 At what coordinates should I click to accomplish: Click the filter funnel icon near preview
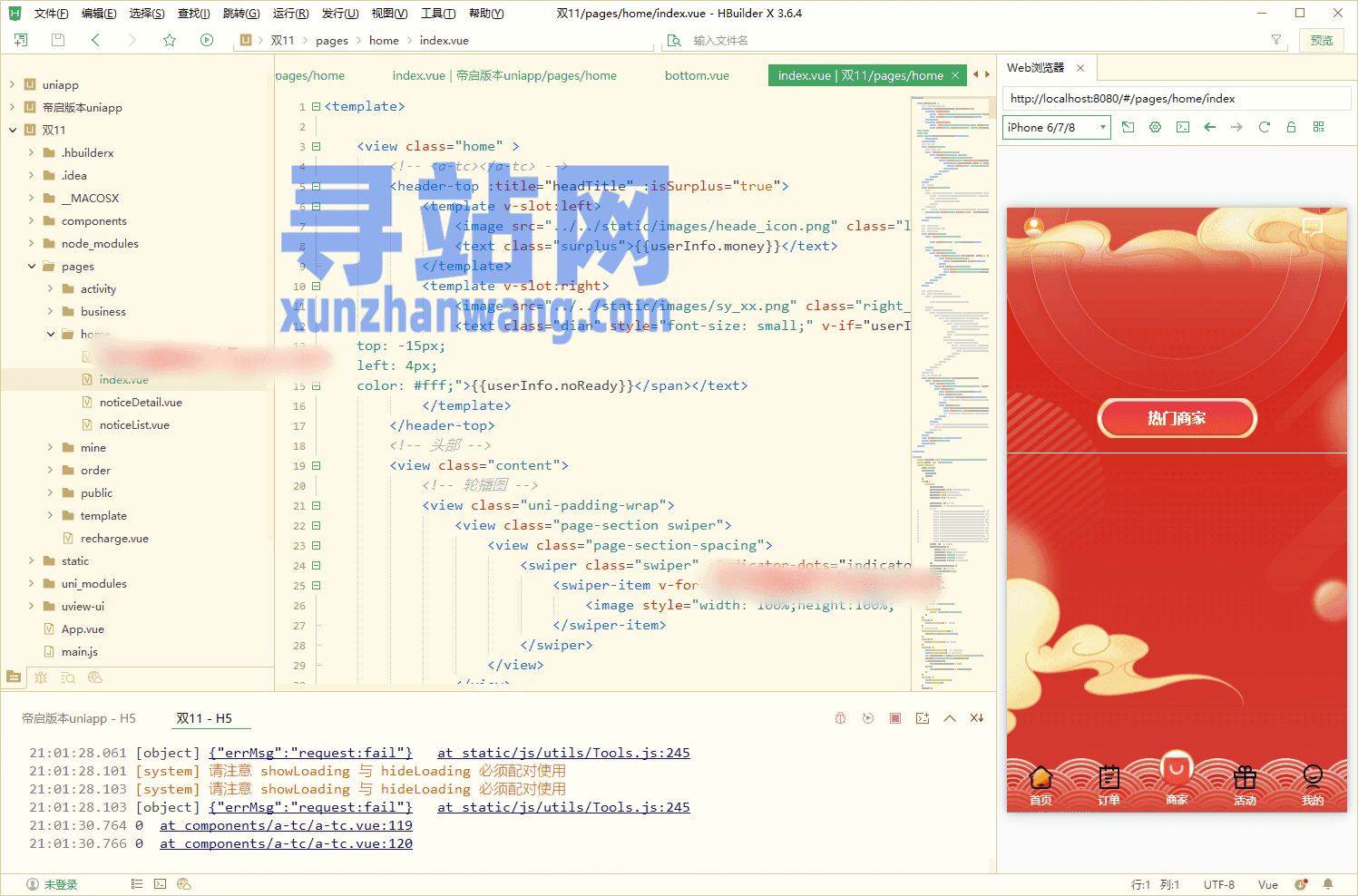[x=1276, y=40]
